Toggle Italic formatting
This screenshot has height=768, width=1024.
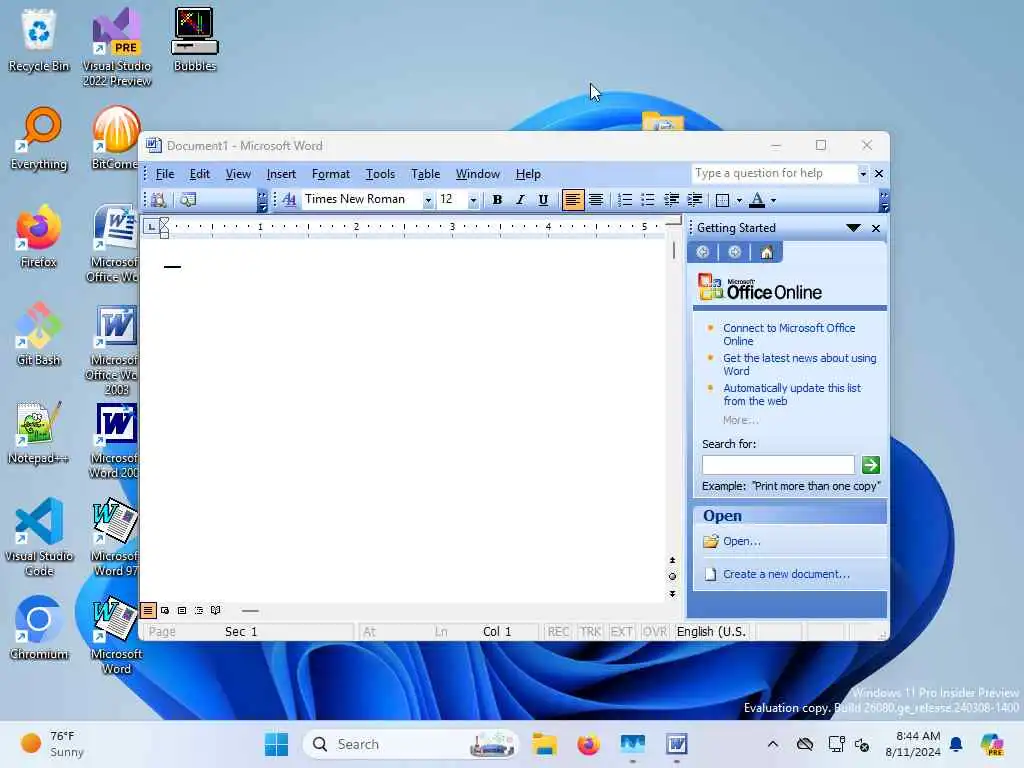520,200
